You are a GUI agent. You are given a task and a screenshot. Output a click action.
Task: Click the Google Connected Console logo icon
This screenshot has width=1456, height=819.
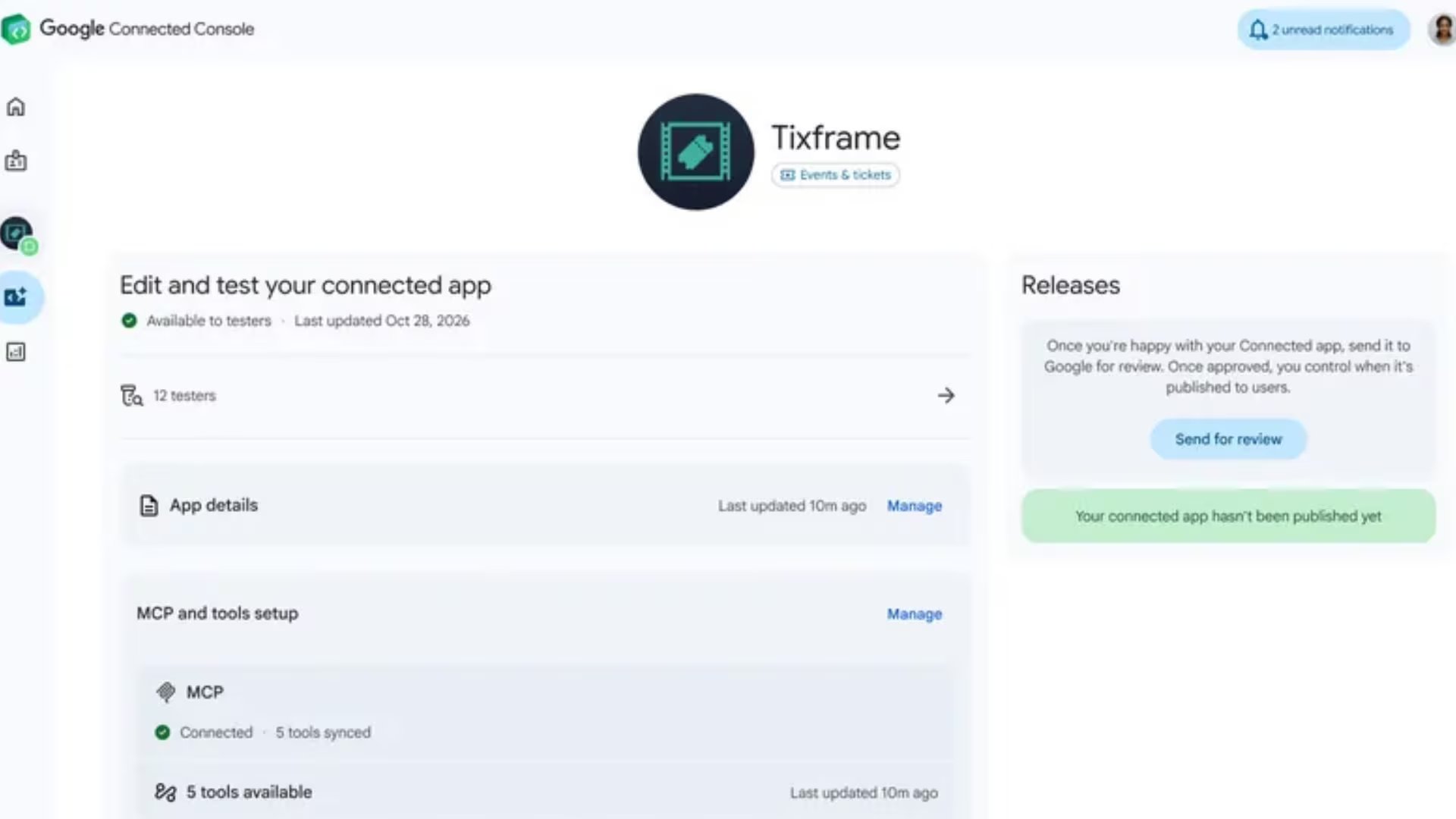(16, 30)
